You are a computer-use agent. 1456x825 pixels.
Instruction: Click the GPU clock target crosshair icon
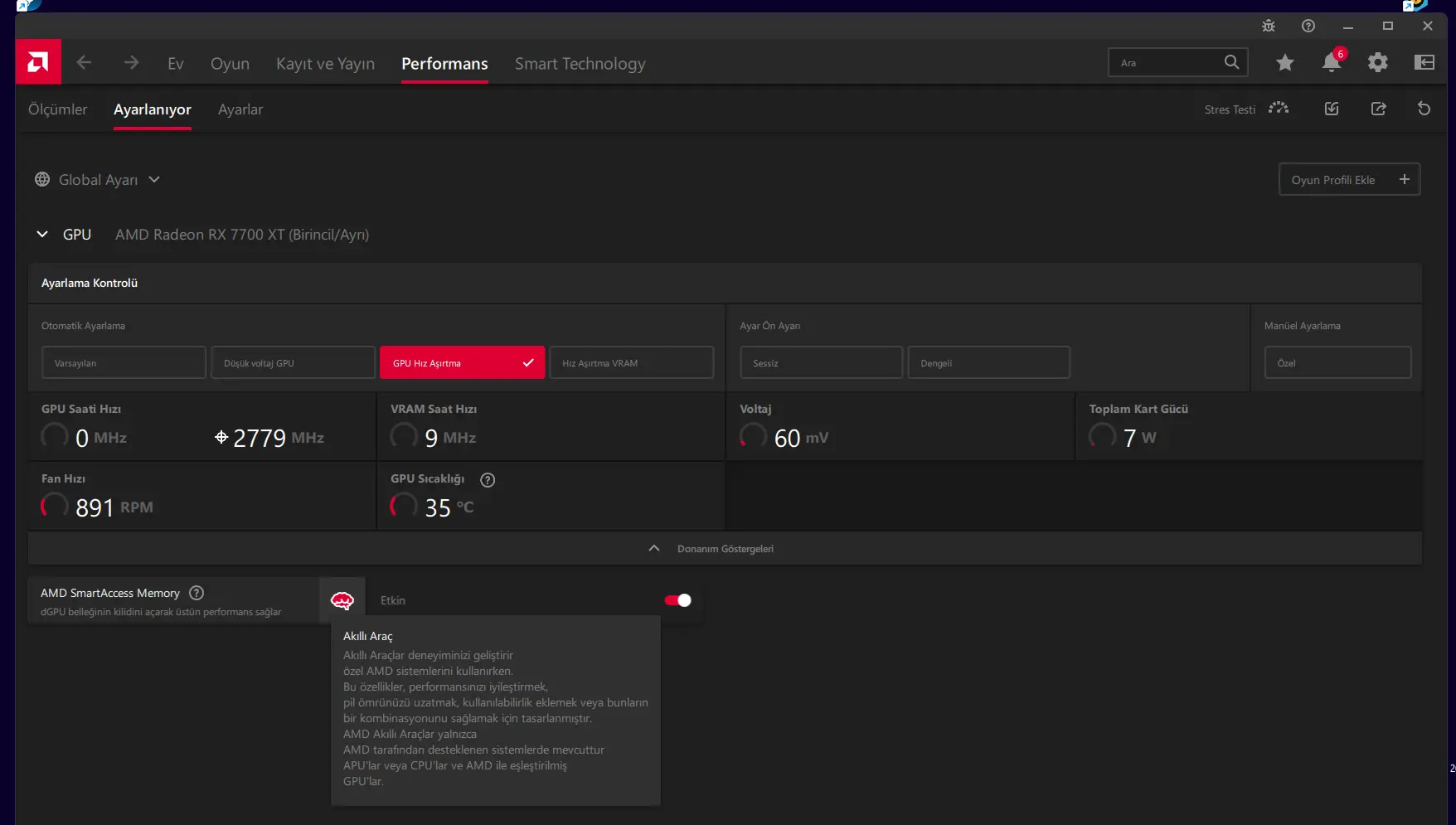point(221,437)
